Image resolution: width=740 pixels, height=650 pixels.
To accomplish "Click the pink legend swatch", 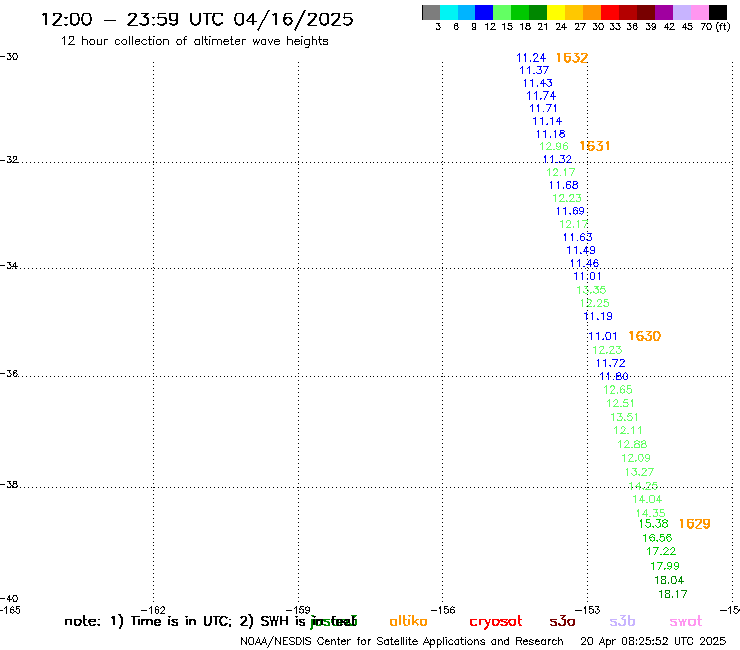I will tap(700, 12).
